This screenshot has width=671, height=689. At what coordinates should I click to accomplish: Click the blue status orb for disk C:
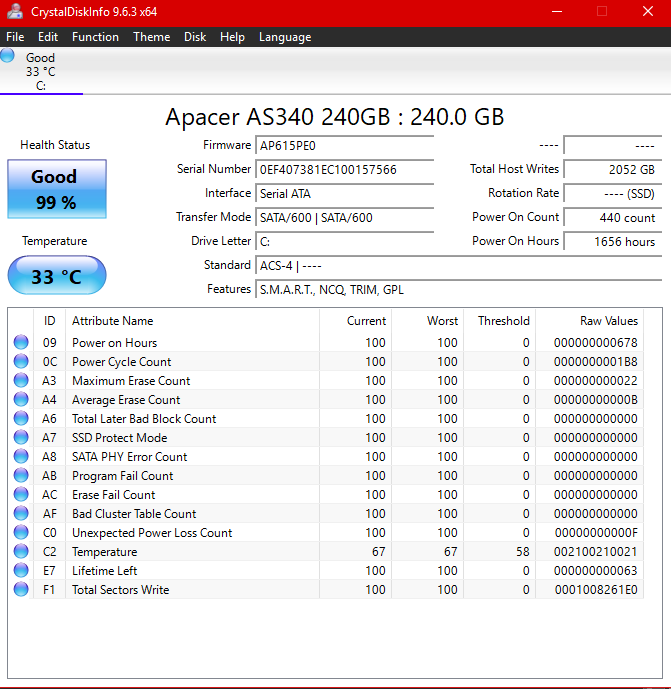8,56
